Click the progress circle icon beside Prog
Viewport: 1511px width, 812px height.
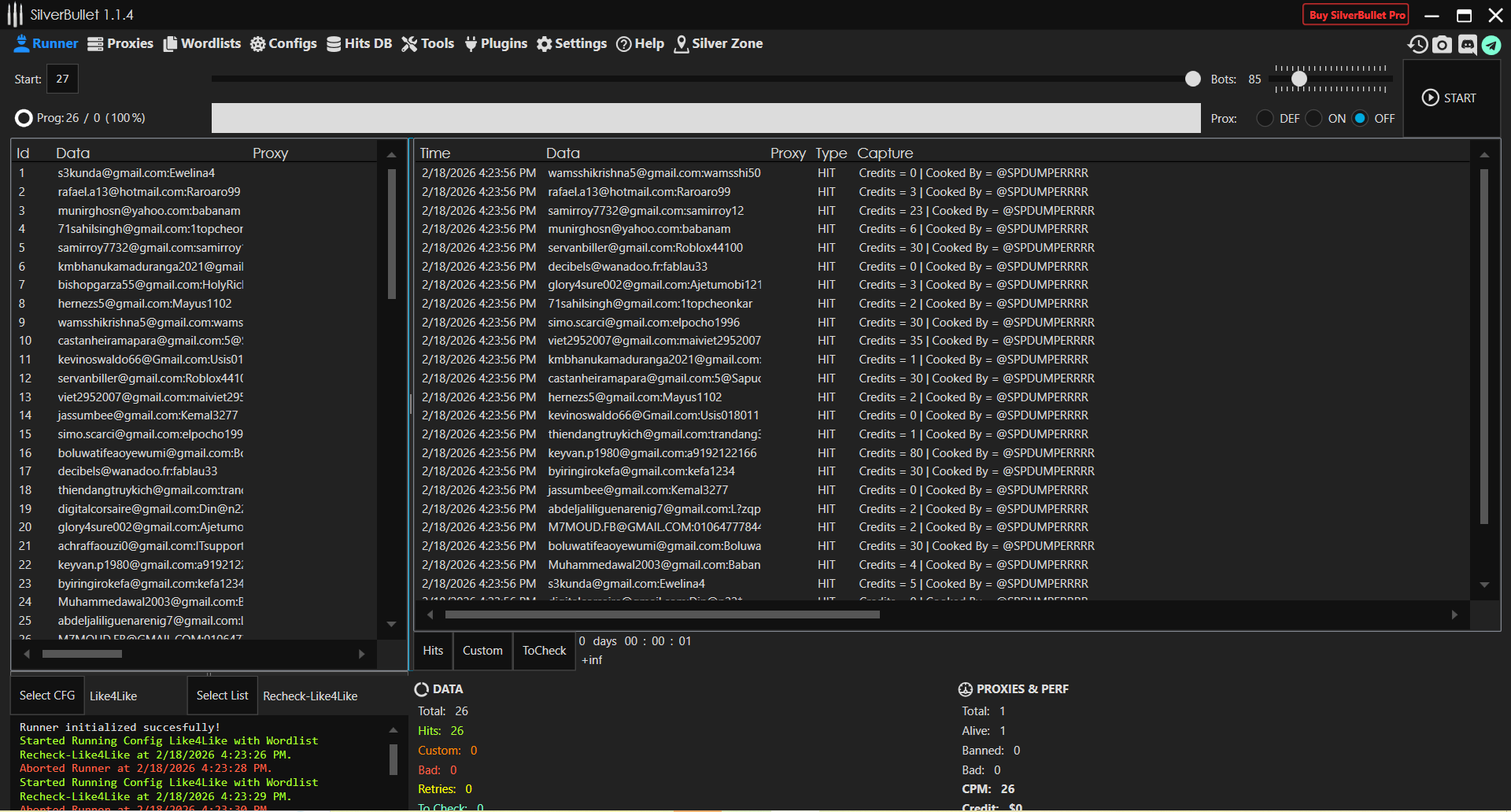coord(24,118)
